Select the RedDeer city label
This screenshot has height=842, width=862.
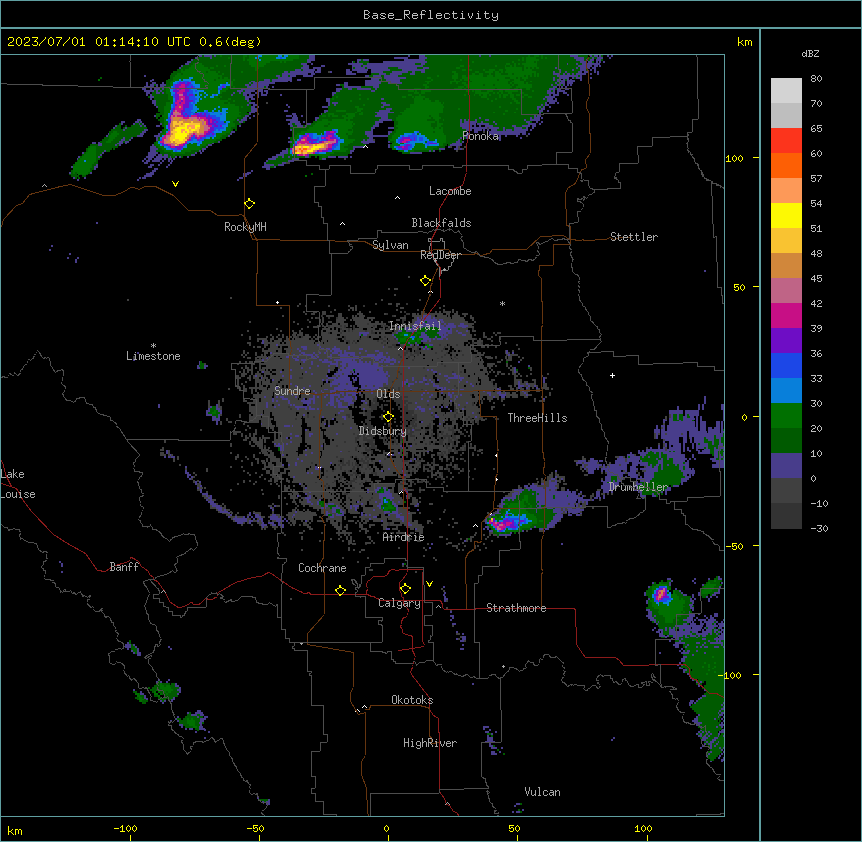(440, 255)
